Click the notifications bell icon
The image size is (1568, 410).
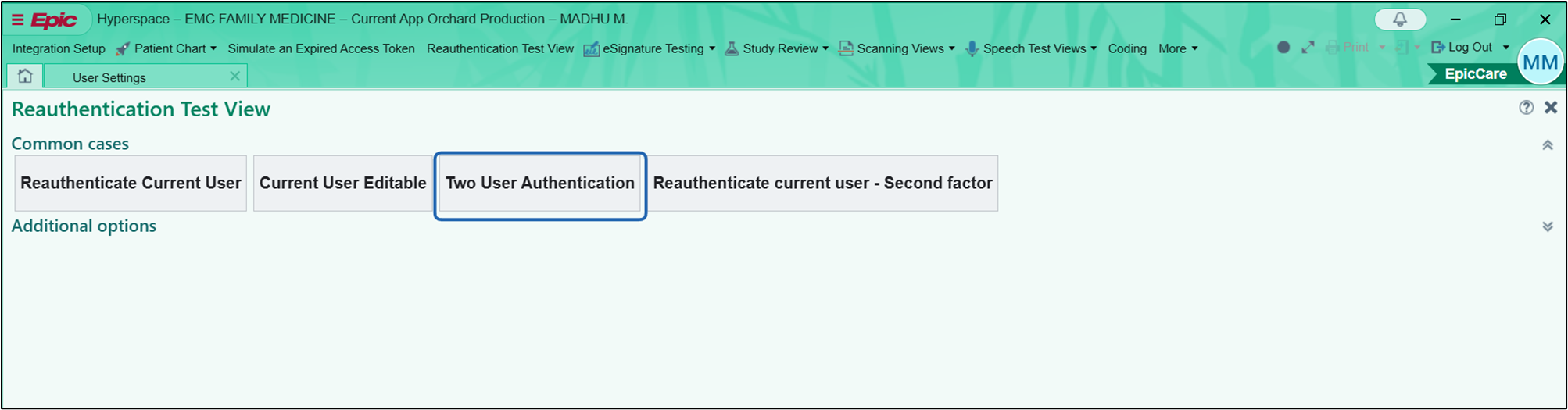point(1400,19)
